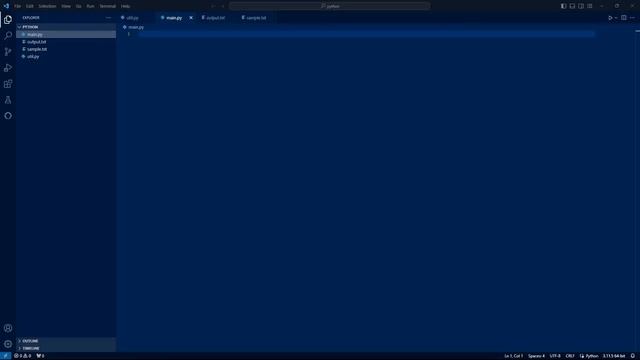Open the Manage gear icon
The image size is (640, 360).
pyautogui.click(x=8, y=344)
